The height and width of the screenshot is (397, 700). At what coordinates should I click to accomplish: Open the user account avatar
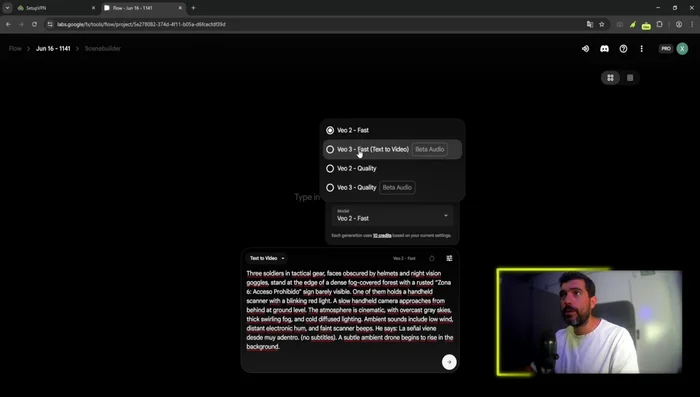coord(682,49)
